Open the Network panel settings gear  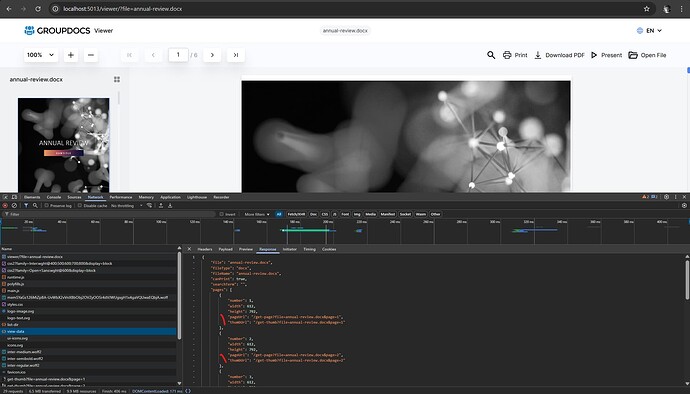point(684,206)
